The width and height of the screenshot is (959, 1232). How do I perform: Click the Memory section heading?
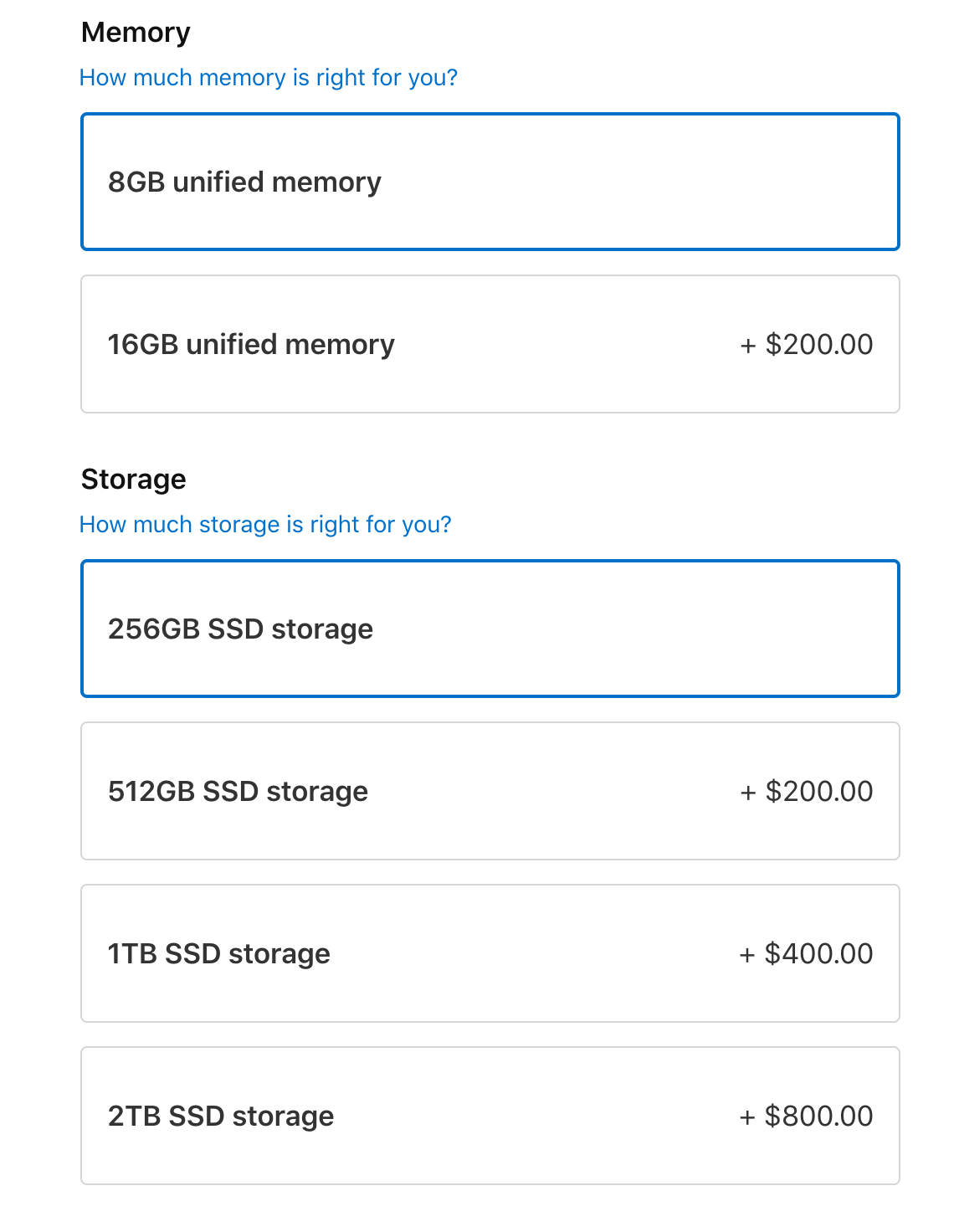click(136, 33)
